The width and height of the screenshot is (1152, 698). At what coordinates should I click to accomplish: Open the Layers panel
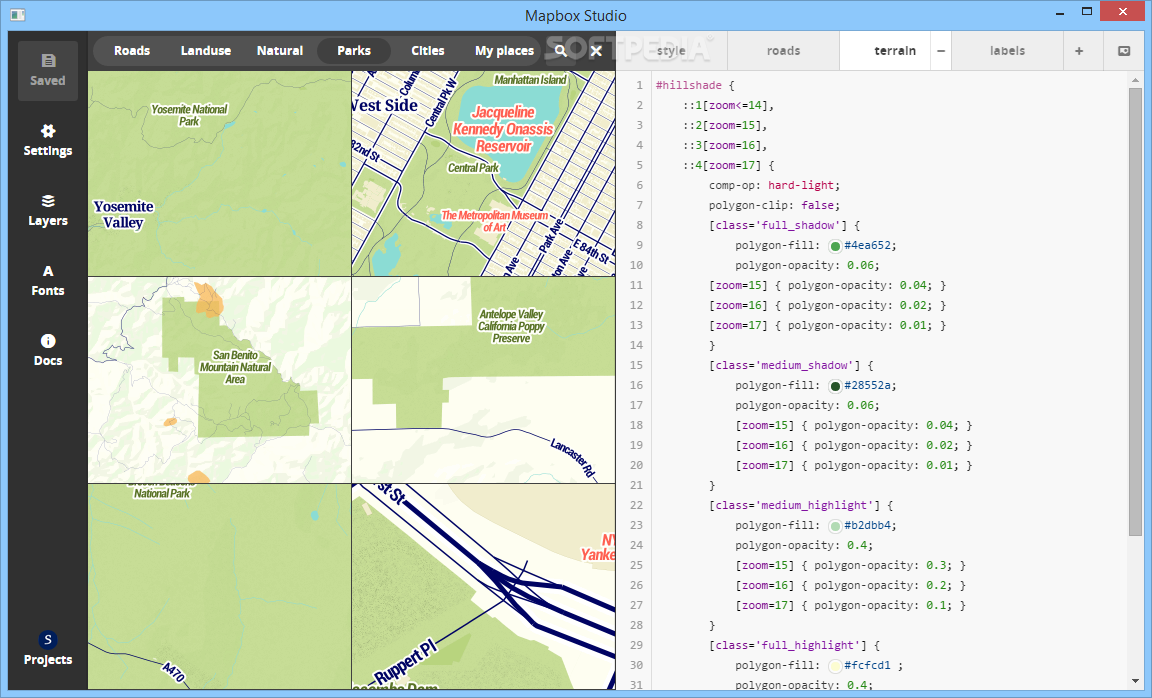pyautogui.click(x=48, y=211)
